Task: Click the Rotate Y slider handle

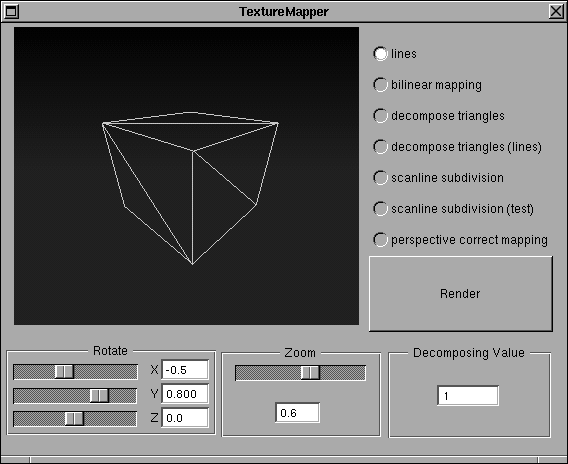Action: 99,396
